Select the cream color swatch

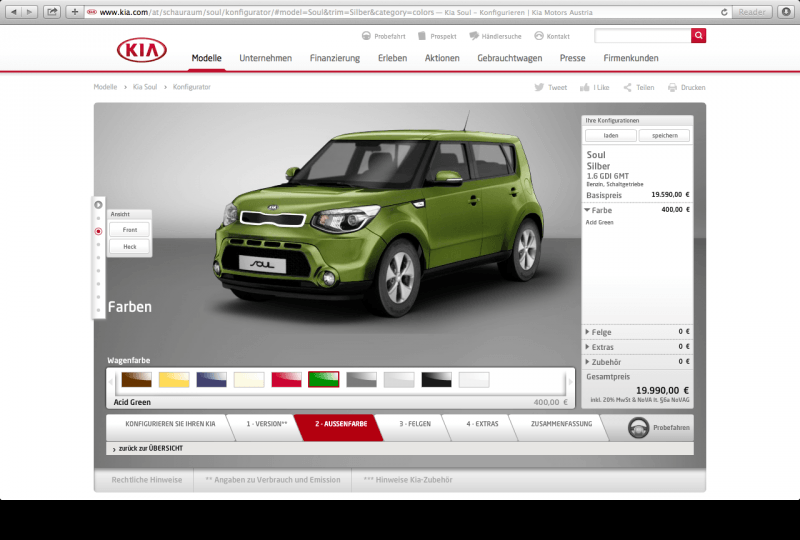point(249,379)
